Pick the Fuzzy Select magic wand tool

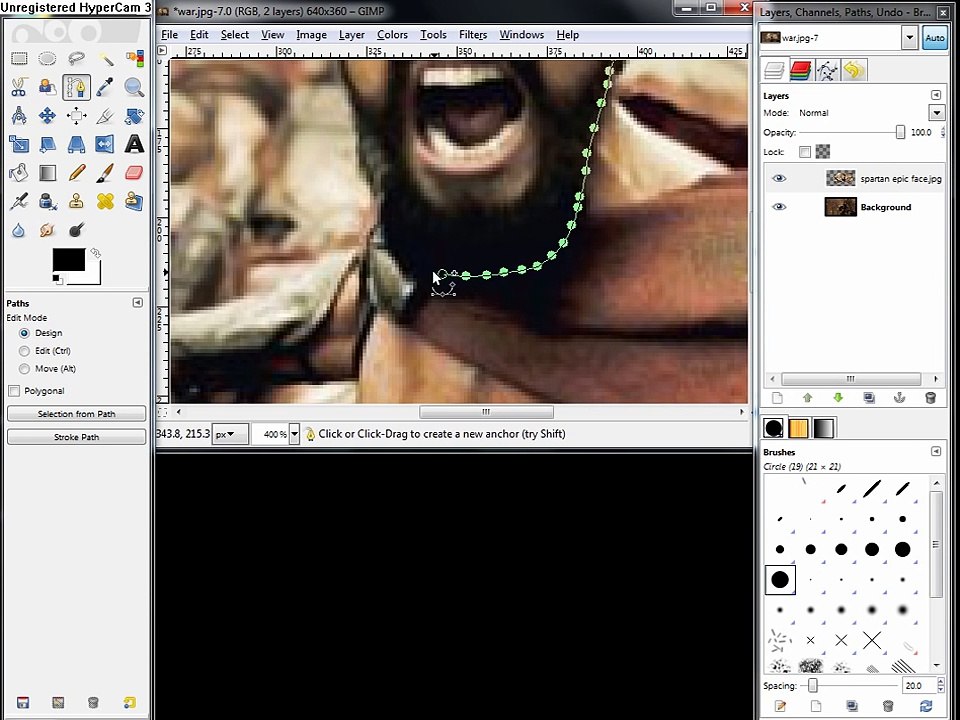pos(105,59)
